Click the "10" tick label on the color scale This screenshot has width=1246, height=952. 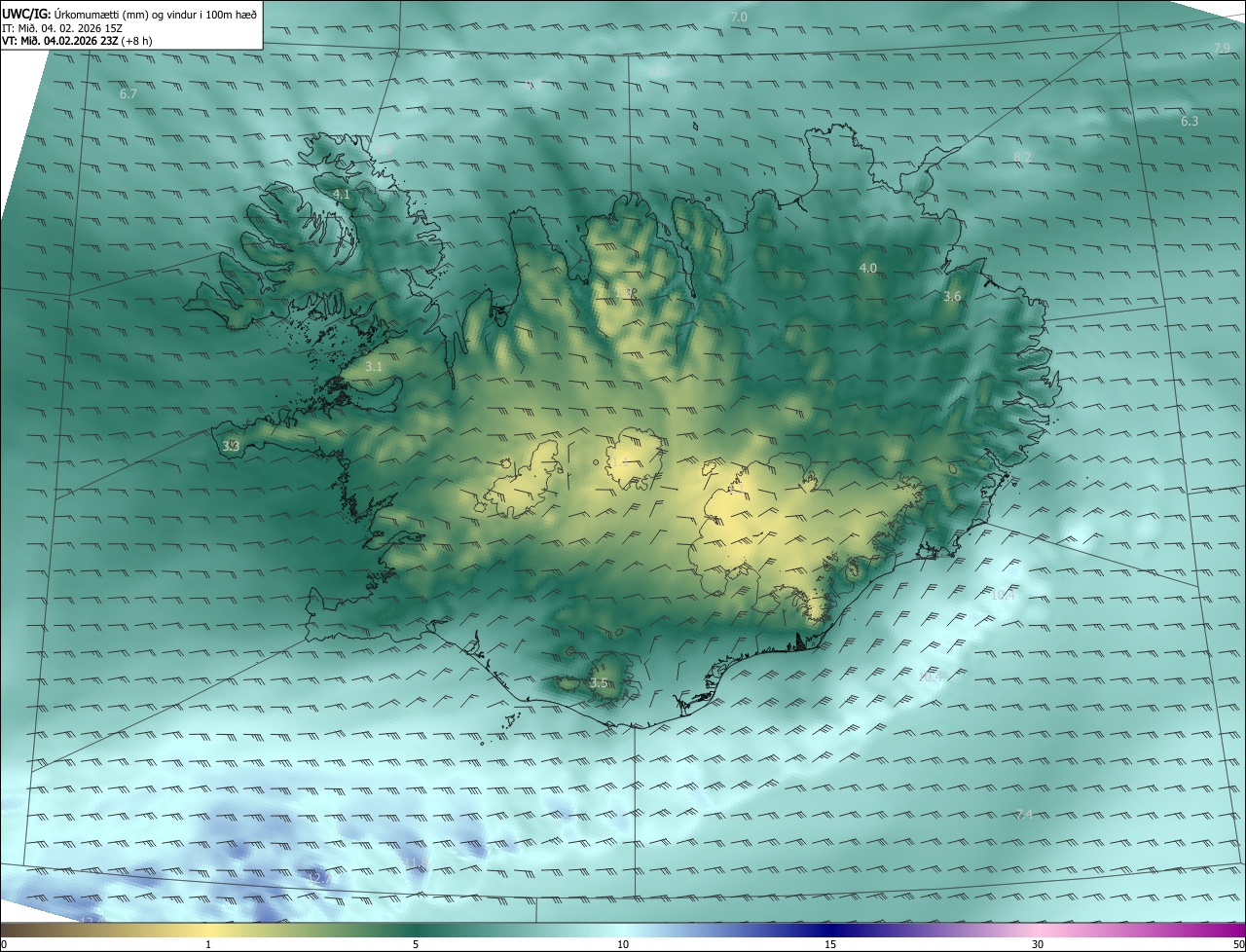623,944
